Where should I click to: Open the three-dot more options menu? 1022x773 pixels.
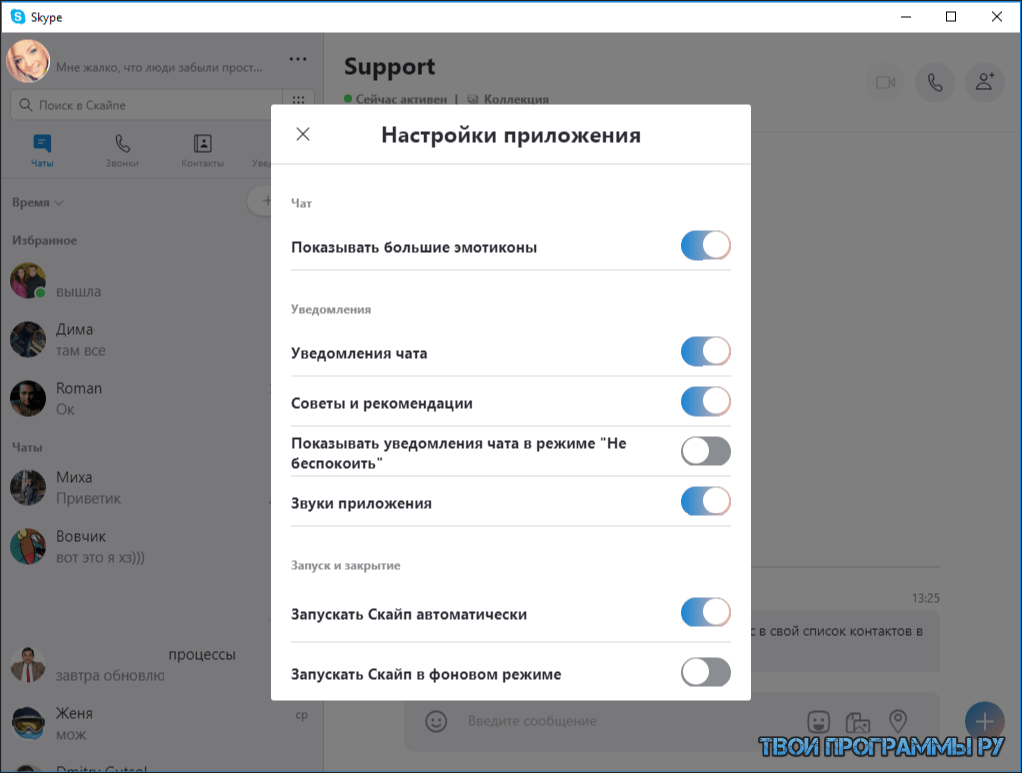click(x=298, y=59)
